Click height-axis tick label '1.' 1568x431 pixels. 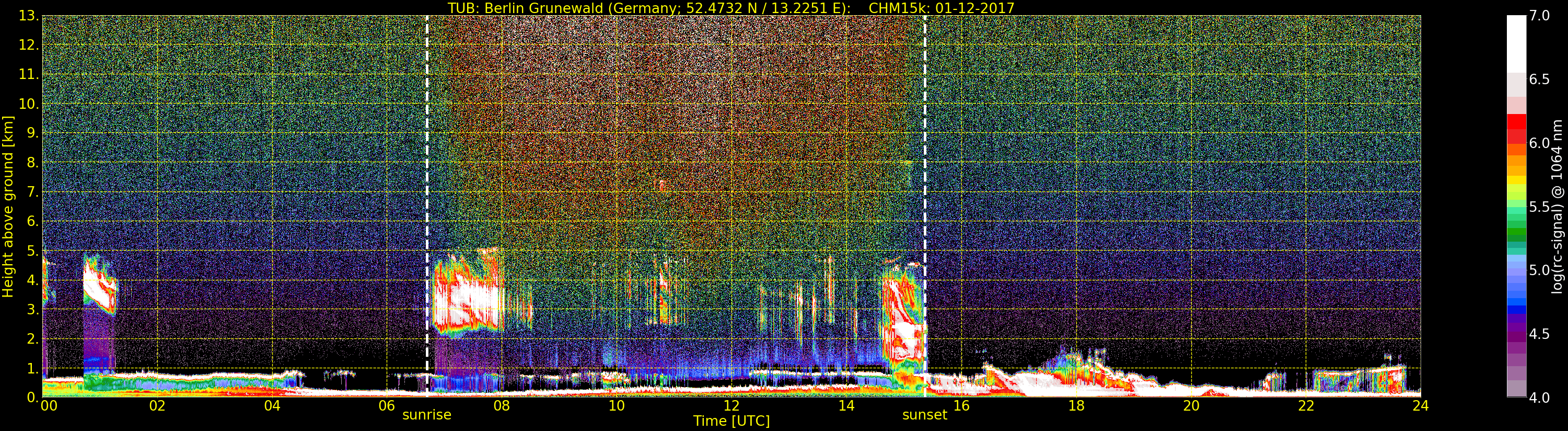[x=33, y=368]
